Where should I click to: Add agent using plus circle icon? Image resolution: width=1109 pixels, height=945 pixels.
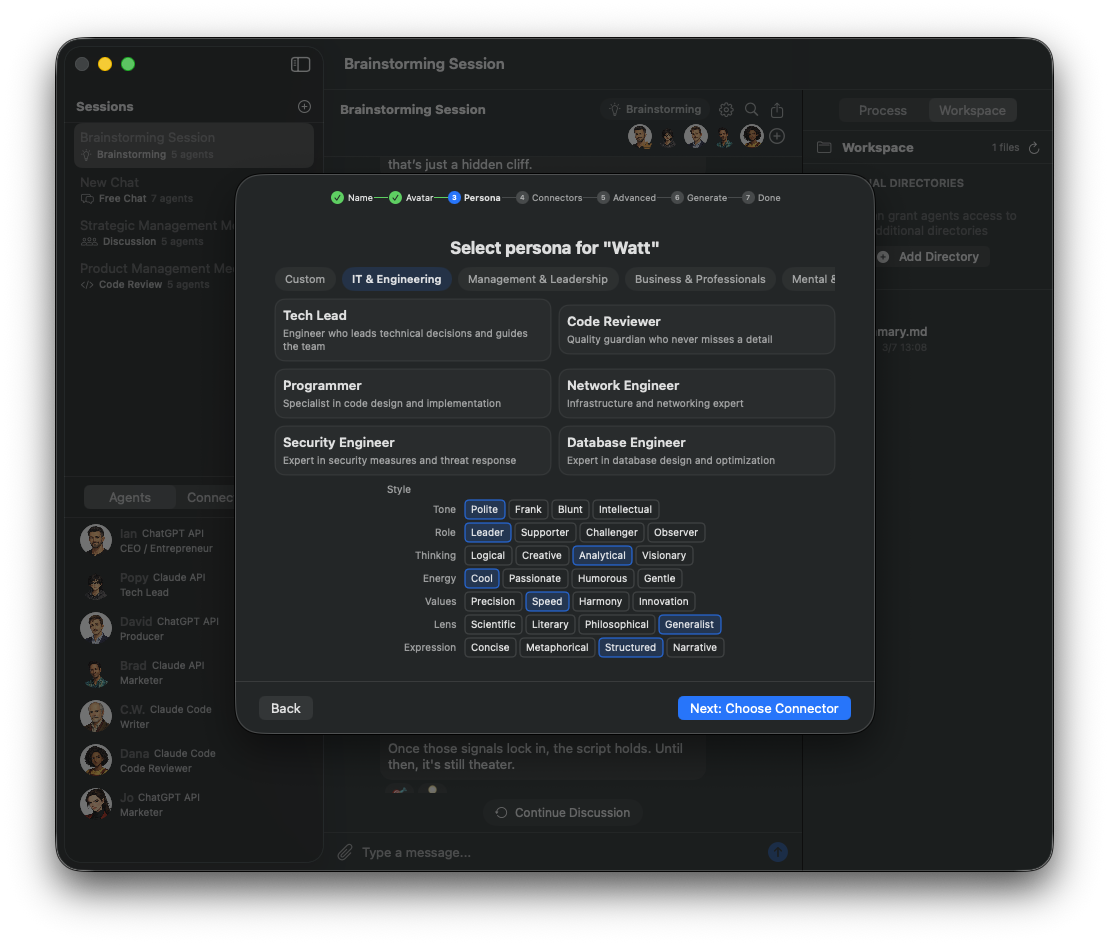[777, 136]
